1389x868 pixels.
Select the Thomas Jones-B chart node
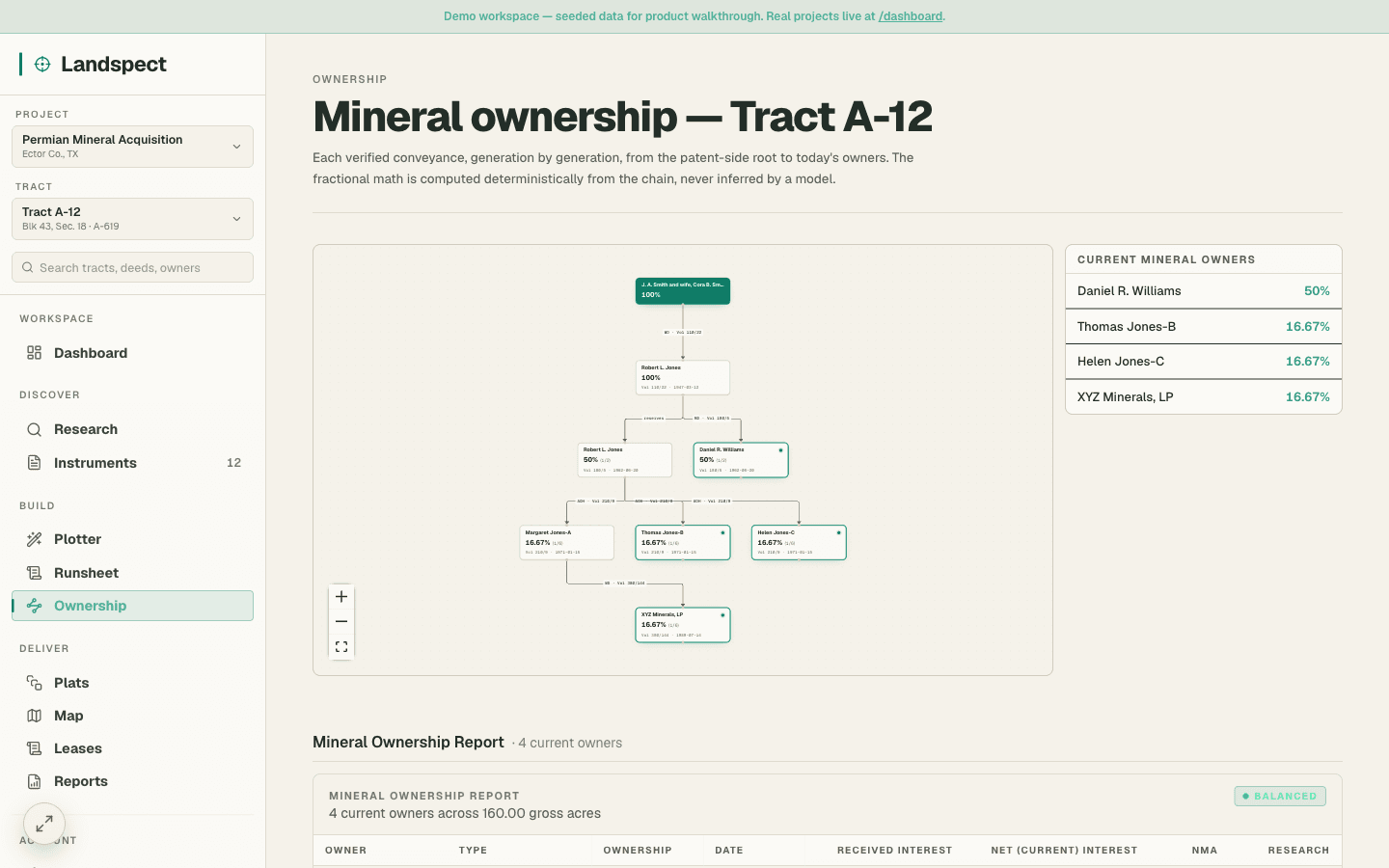683,542
